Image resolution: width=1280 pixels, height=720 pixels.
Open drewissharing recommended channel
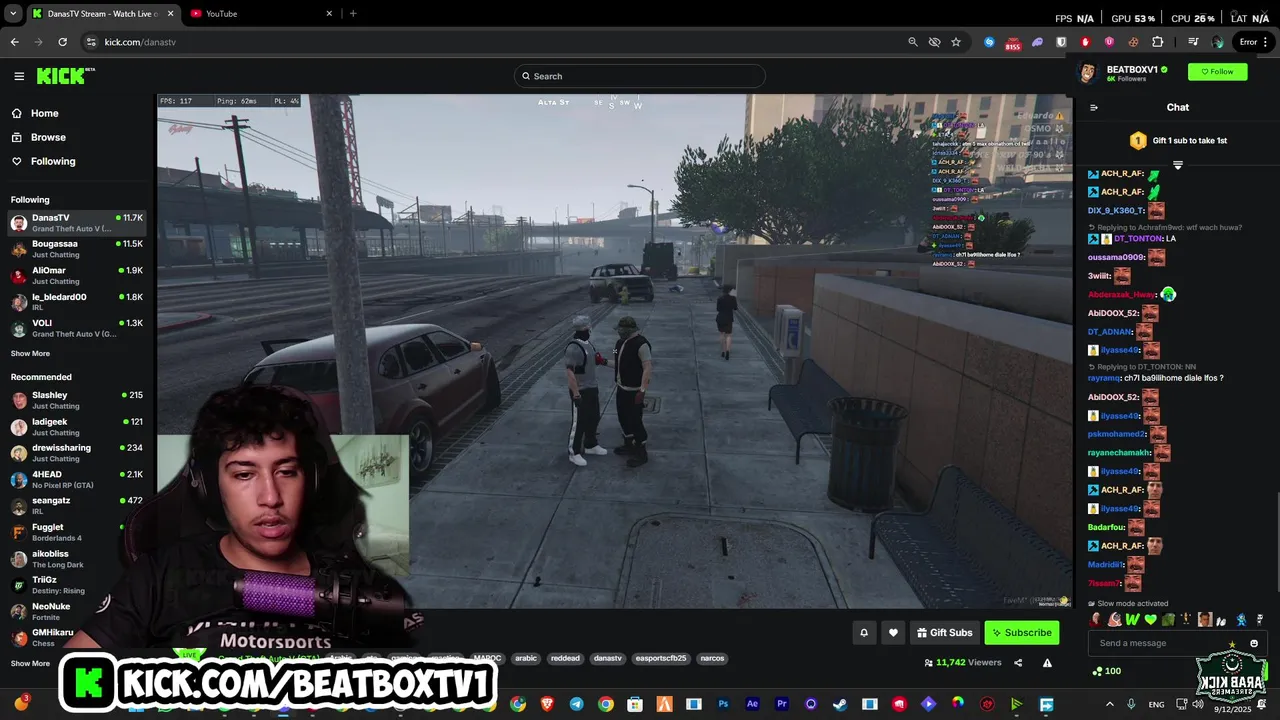point(77,453)
